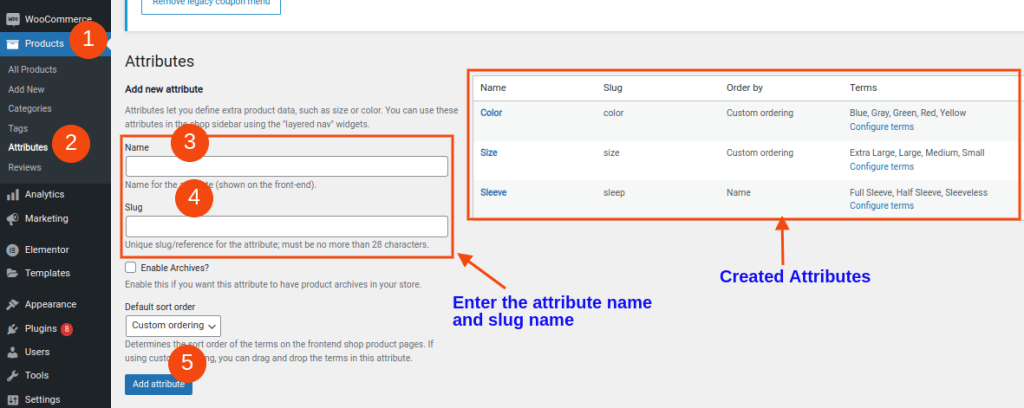Click the 'sleep' slug cell

click(x=614, y=193)
